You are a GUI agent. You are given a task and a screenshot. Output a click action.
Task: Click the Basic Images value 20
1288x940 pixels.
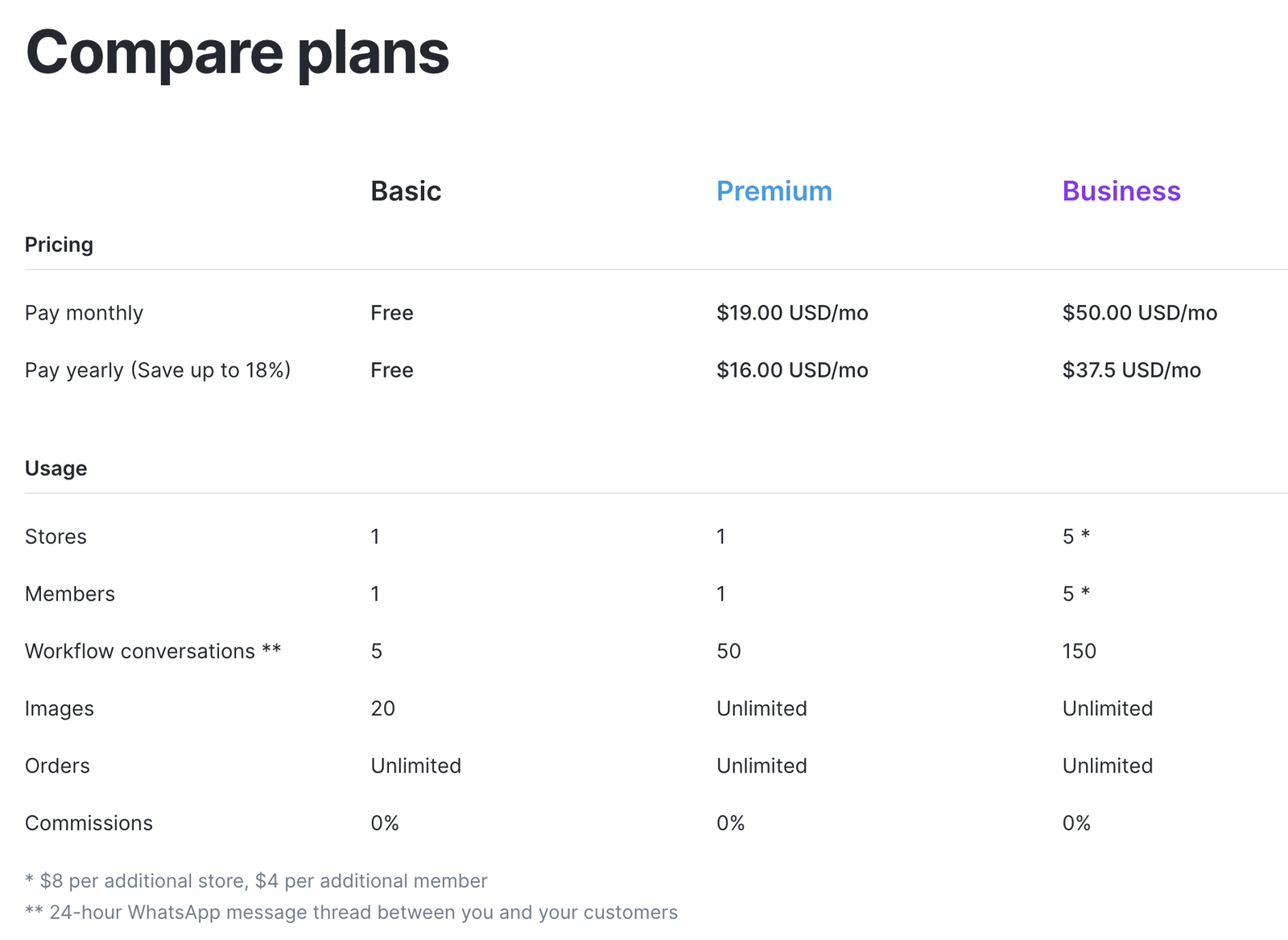tap(382, 708)
